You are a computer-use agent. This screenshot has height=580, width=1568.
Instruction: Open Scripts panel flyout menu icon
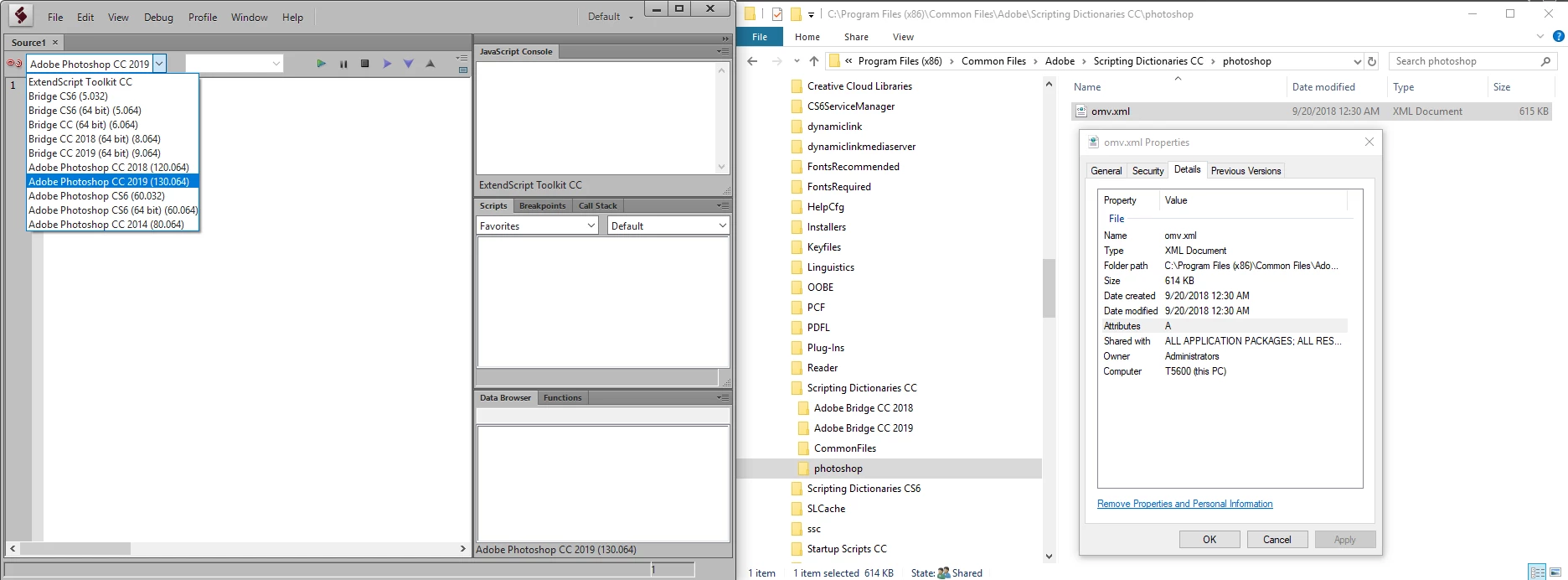tap(723, 205)
